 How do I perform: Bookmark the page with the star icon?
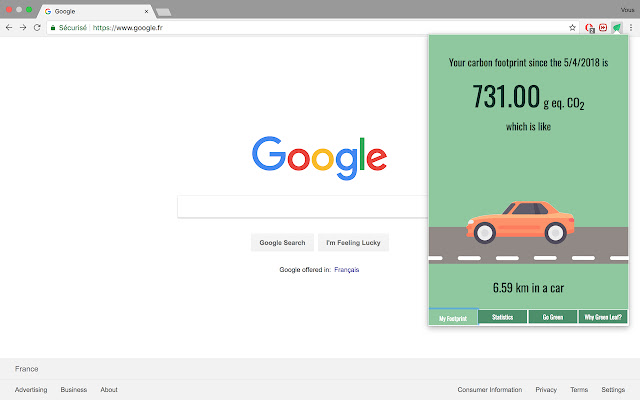click(572, 27)
